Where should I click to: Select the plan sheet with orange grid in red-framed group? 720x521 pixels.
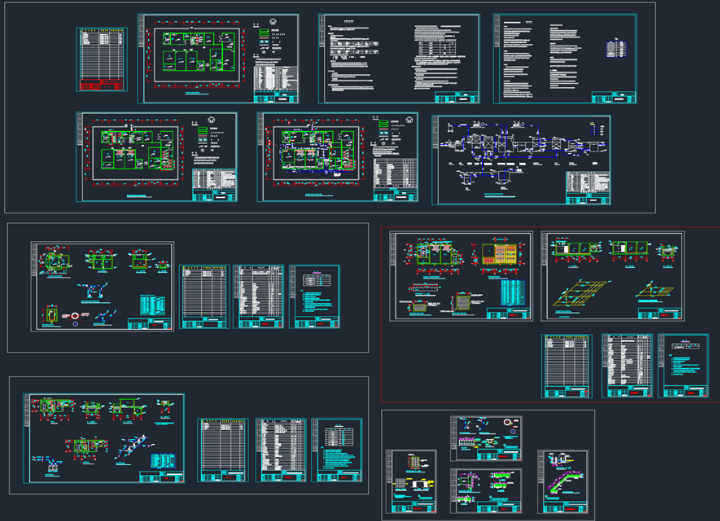tap(461, 277)
